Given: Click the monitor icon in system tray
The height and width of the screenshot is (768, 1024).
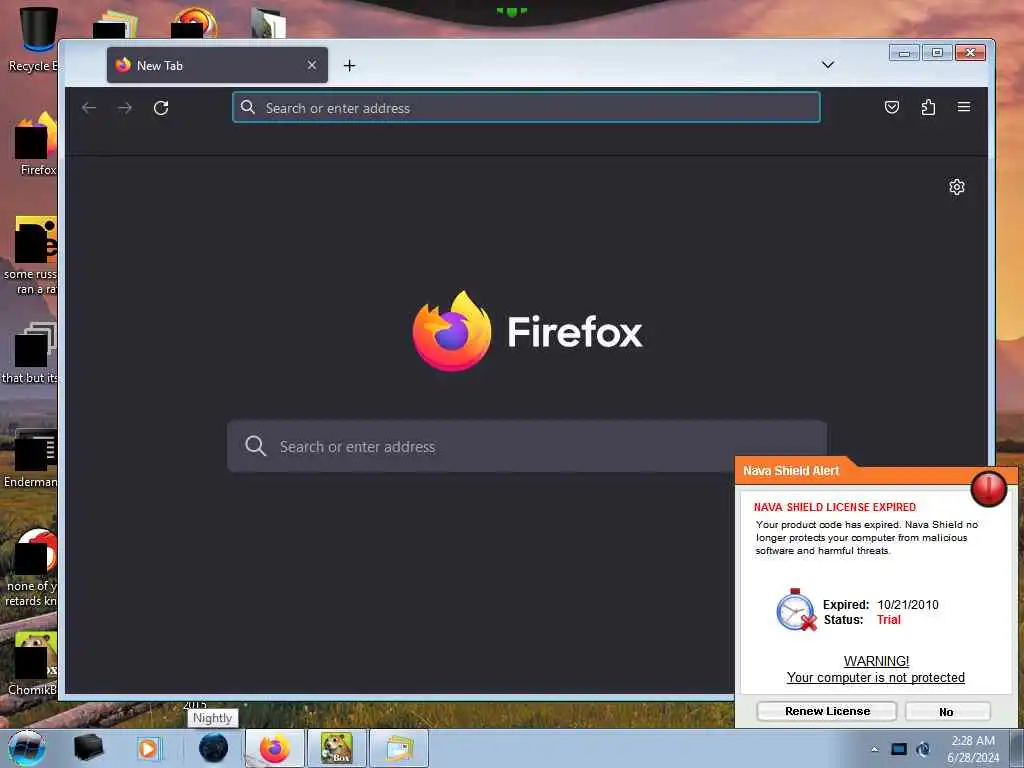Looking at the screenshot, I should [899, 749].
